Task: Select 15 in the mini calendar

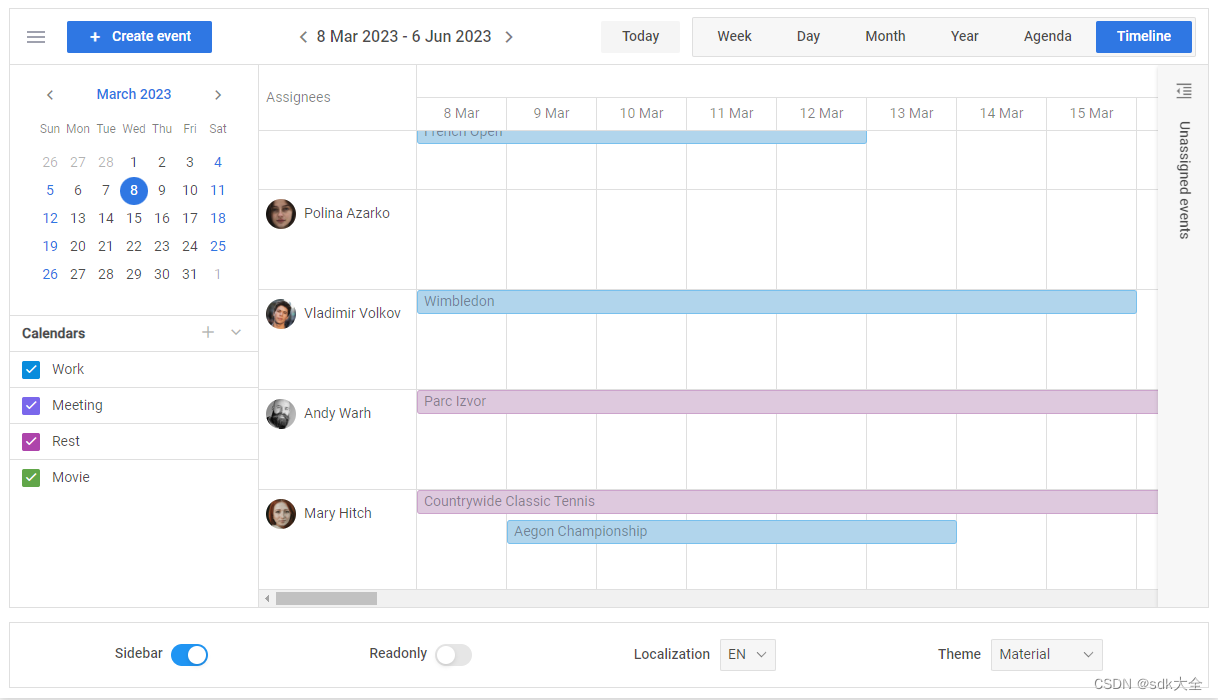Action: pyautogui.click(x=134, y=219)
